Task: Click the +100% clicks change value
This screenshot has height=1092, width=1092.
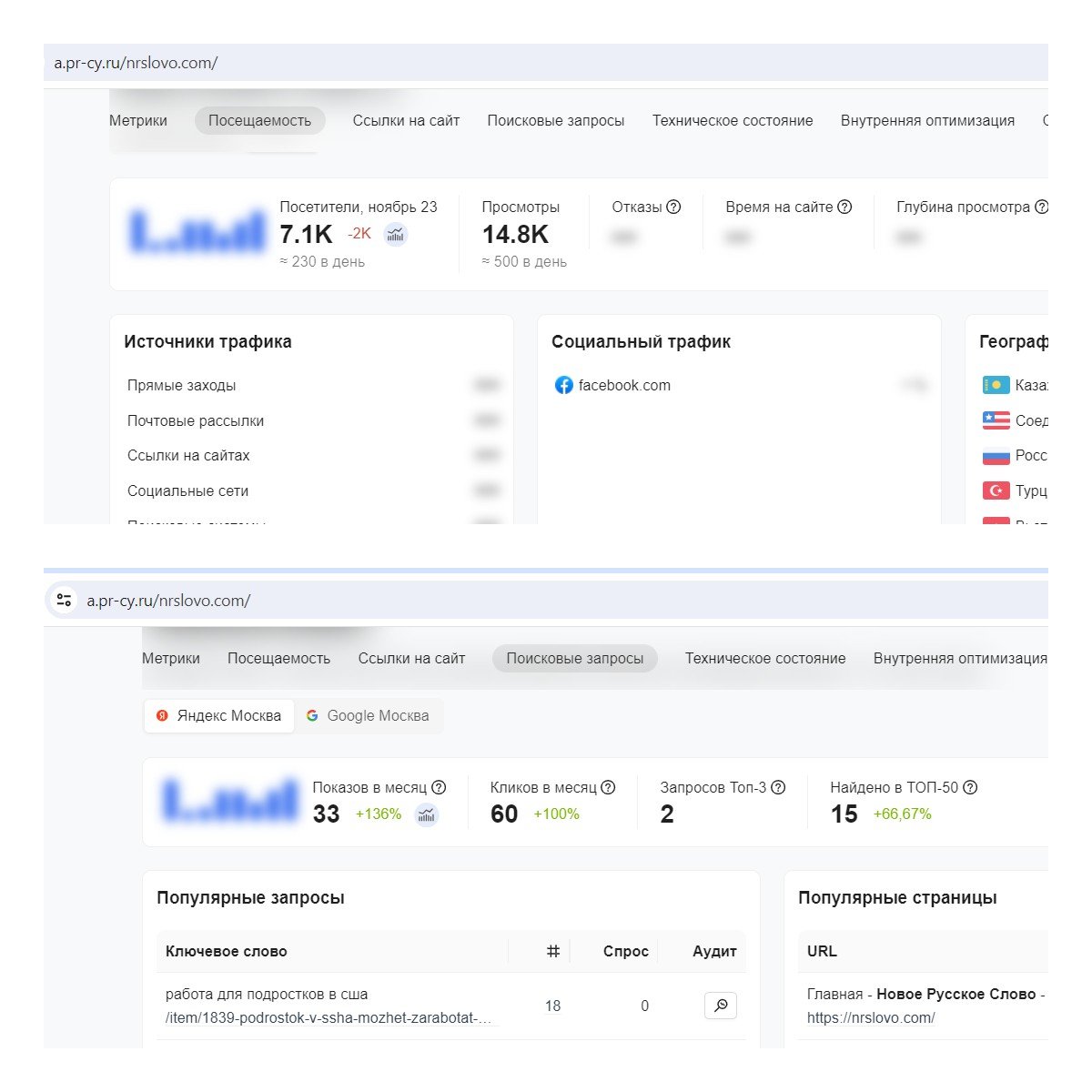Action: click(x=557, y=814)
